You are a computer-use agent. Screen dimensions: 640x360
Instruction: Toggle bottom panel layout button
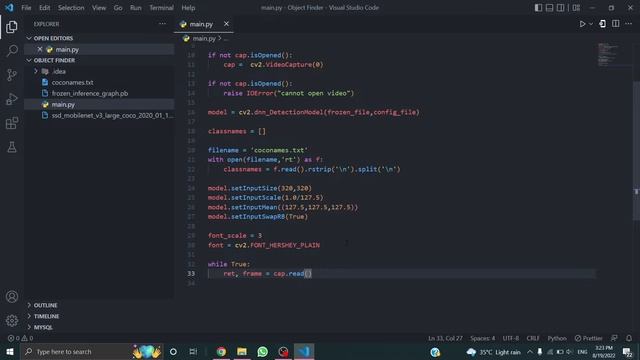[x=549, y=8]
